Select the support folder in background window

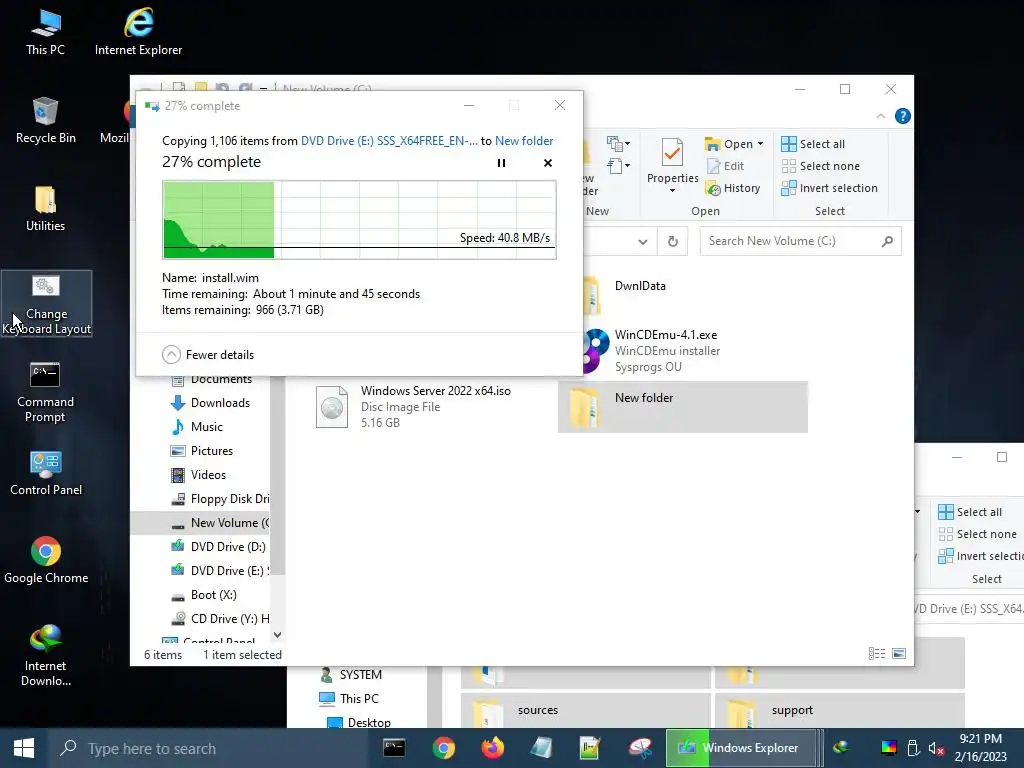839,711
